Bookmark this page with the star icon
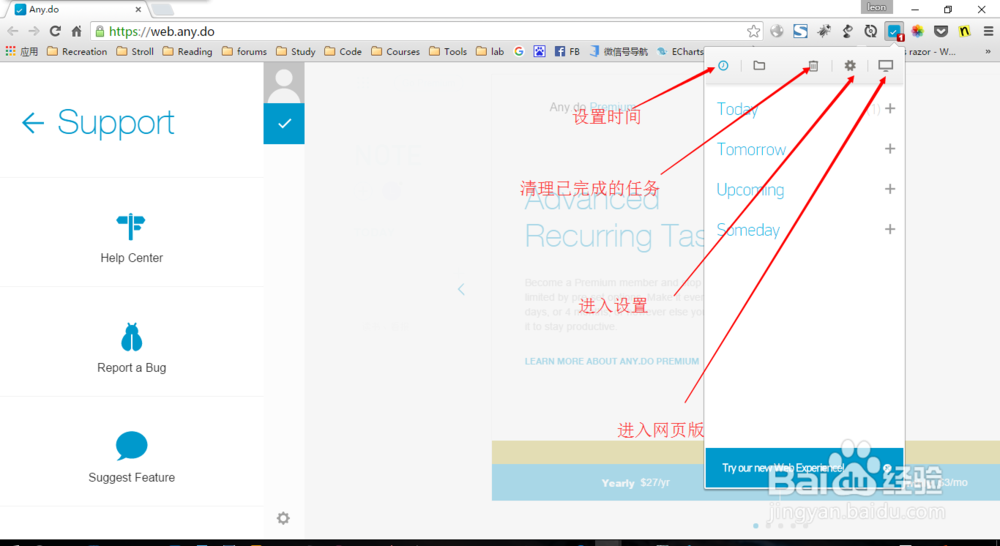The image size is (1000, 546). point(753,31)
